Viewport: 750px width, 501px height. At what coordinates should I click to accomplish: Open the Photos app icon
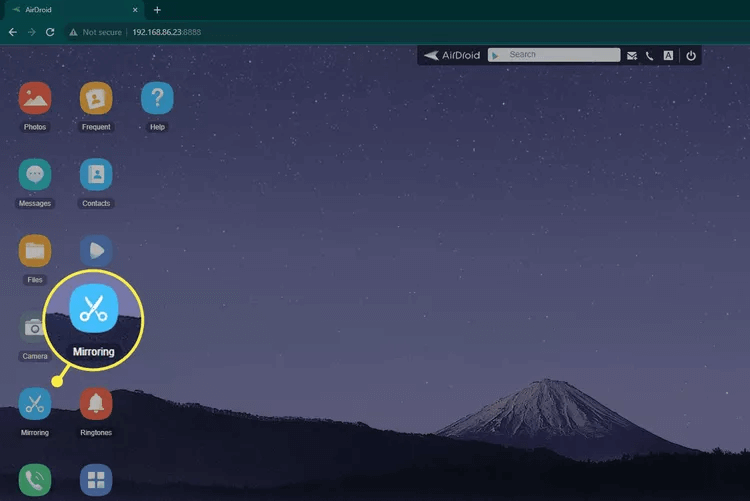coord(35,99)
